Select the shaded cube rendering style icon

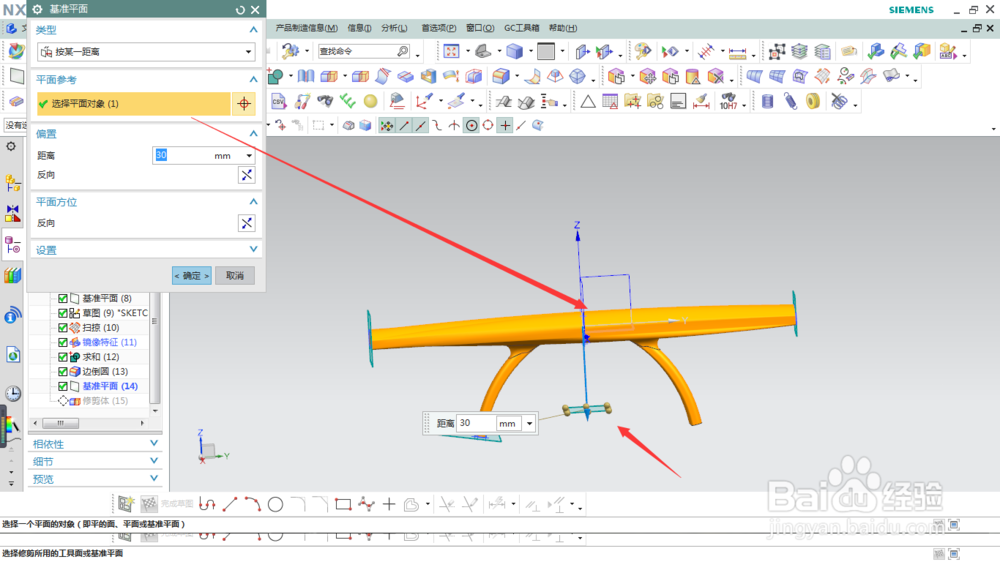click(x=514, y=51)
